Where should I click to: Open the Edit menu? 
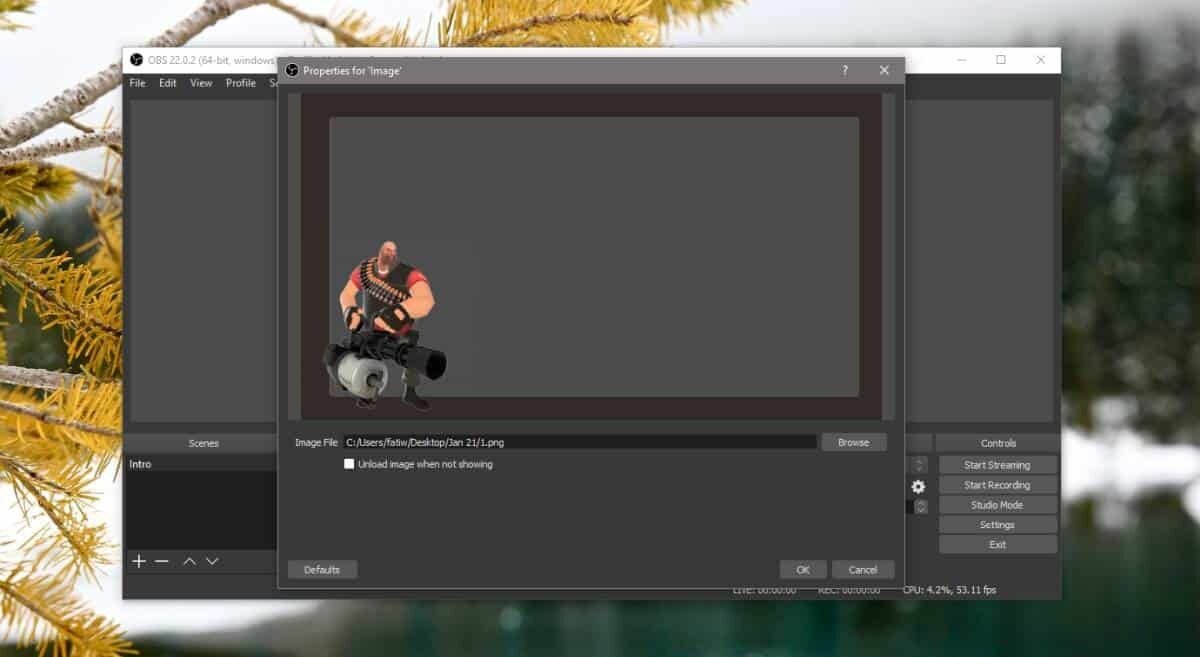166,83
